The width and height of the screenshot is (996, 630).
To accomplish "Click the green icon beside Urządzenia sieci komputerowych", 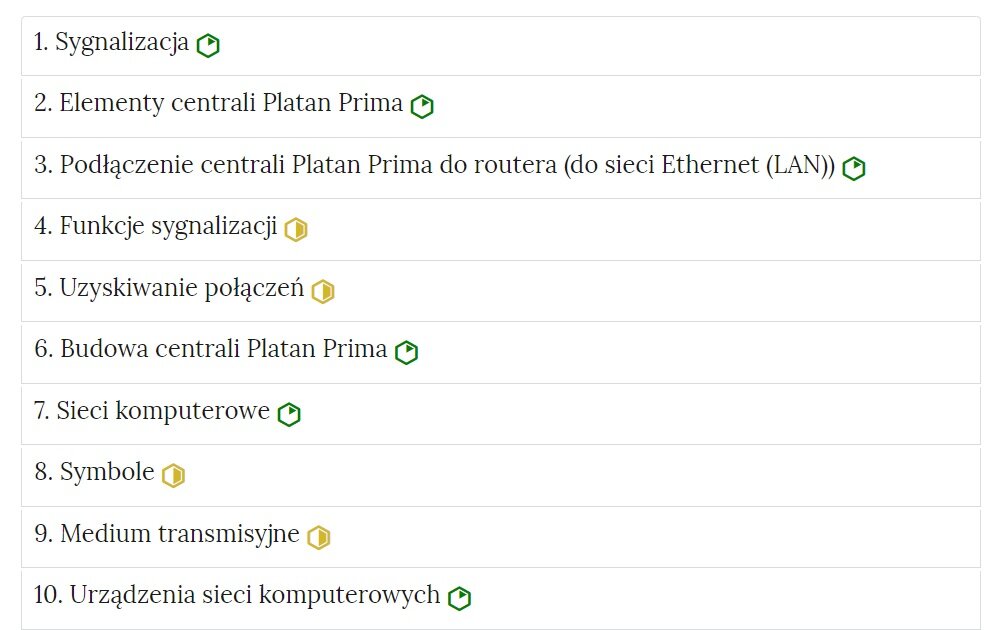I will pyautogui.click(x=458, y=597).
